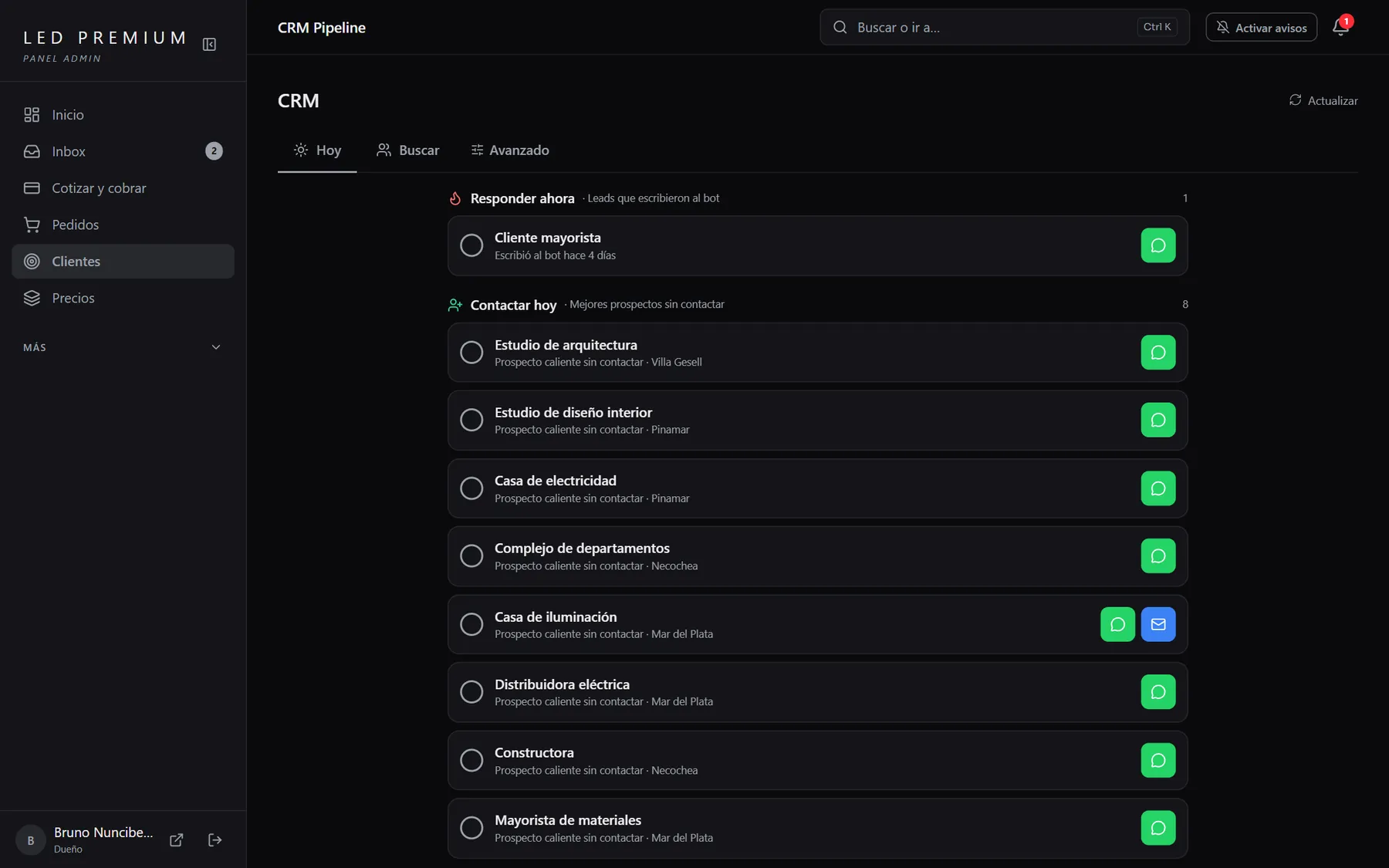
Task: Open Cotizar y cobrar
Action: pos(123,188)
